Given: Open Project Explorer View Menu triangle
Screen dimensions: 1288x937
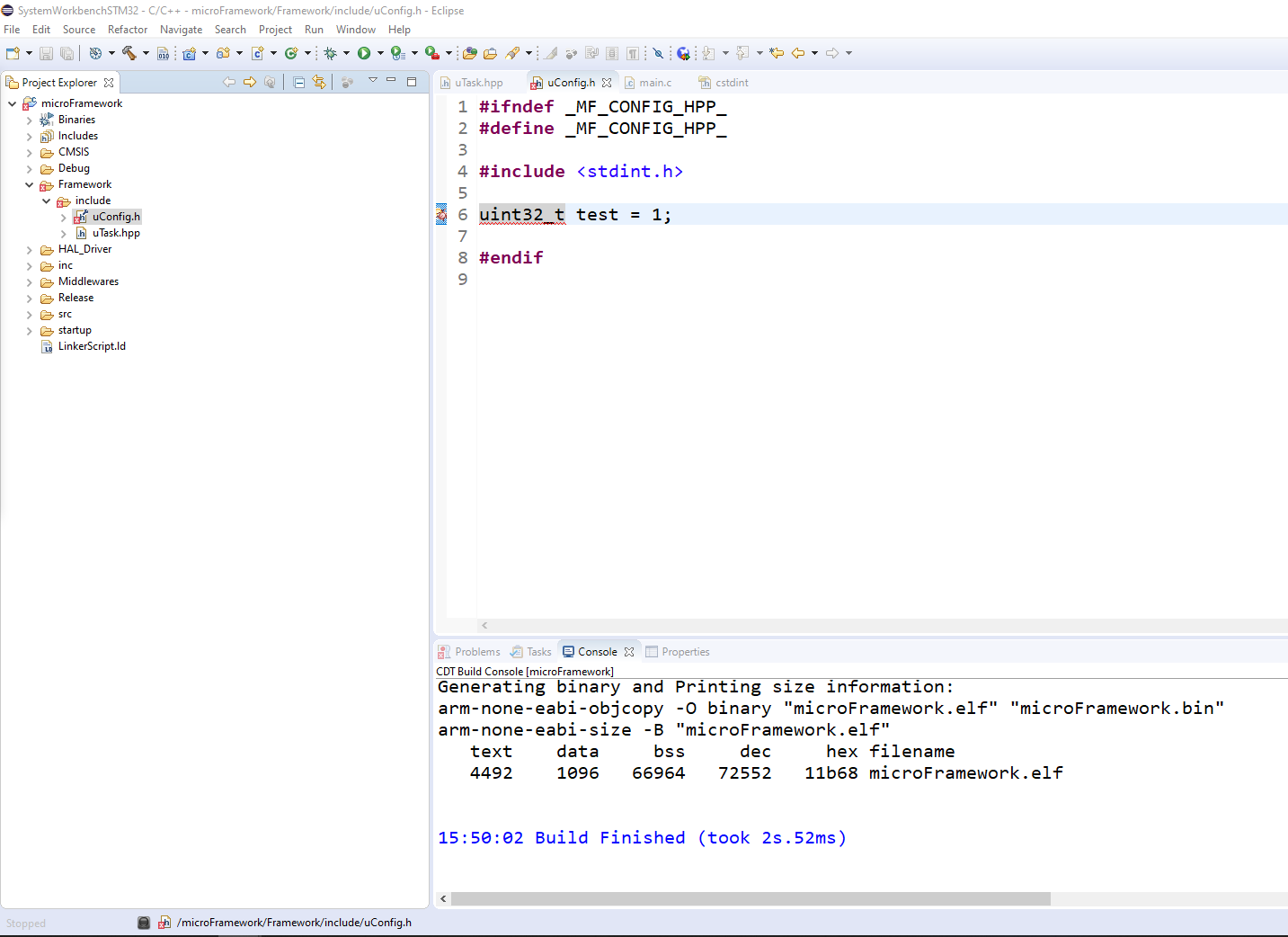Looking at the screenshot, I should point(373,81).
